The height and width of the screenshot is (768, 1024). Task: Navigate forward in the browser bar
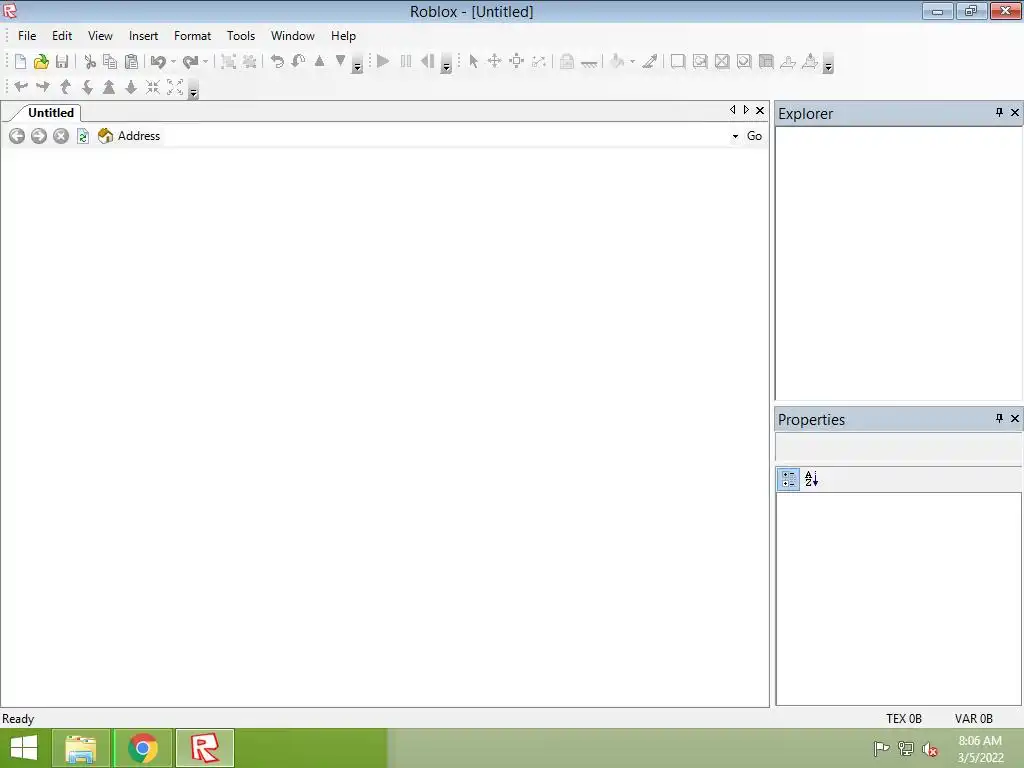39,136
